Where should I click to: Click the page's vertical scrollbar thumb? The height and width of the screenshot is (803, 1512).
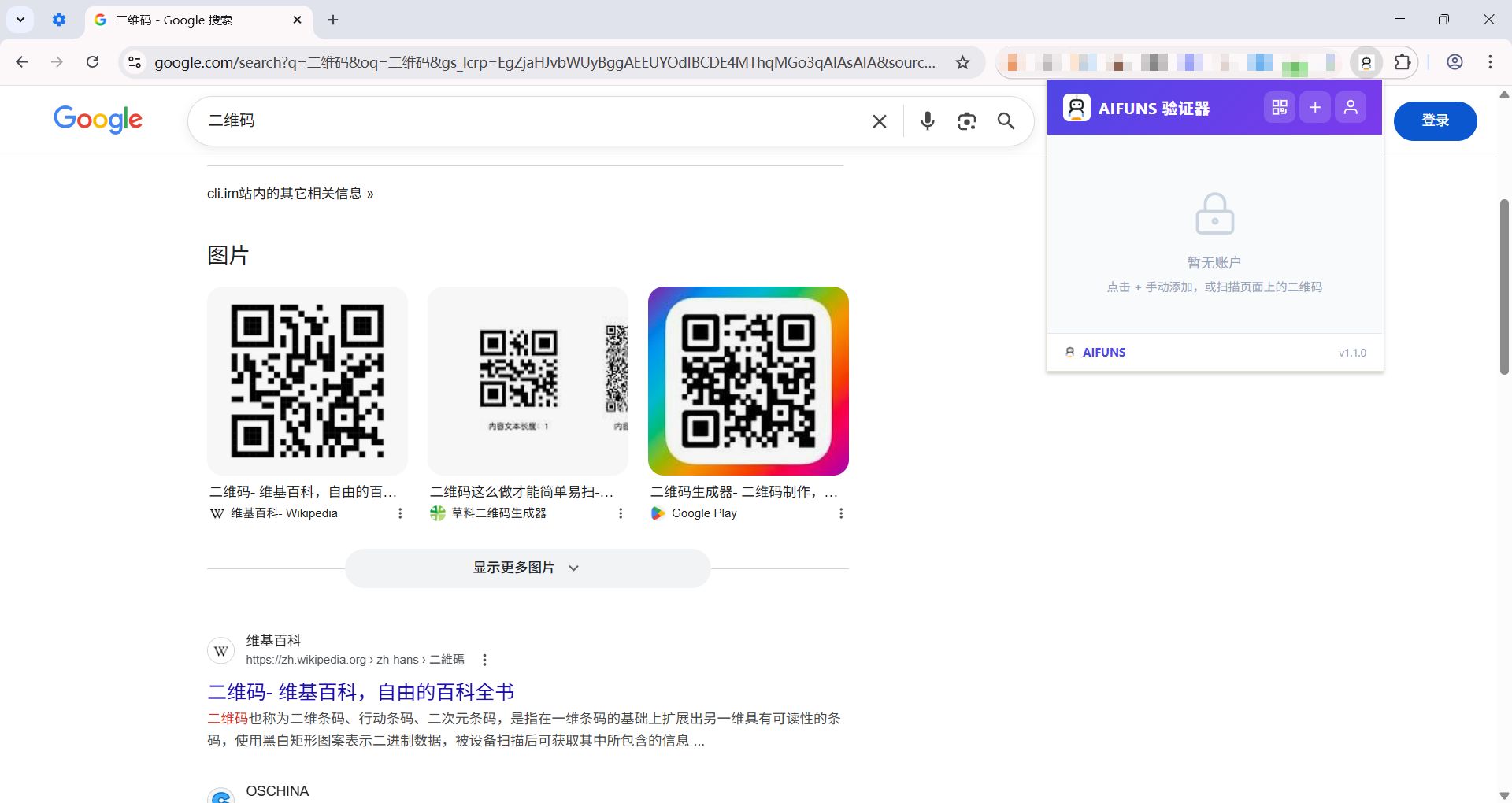coord(1504,287)
